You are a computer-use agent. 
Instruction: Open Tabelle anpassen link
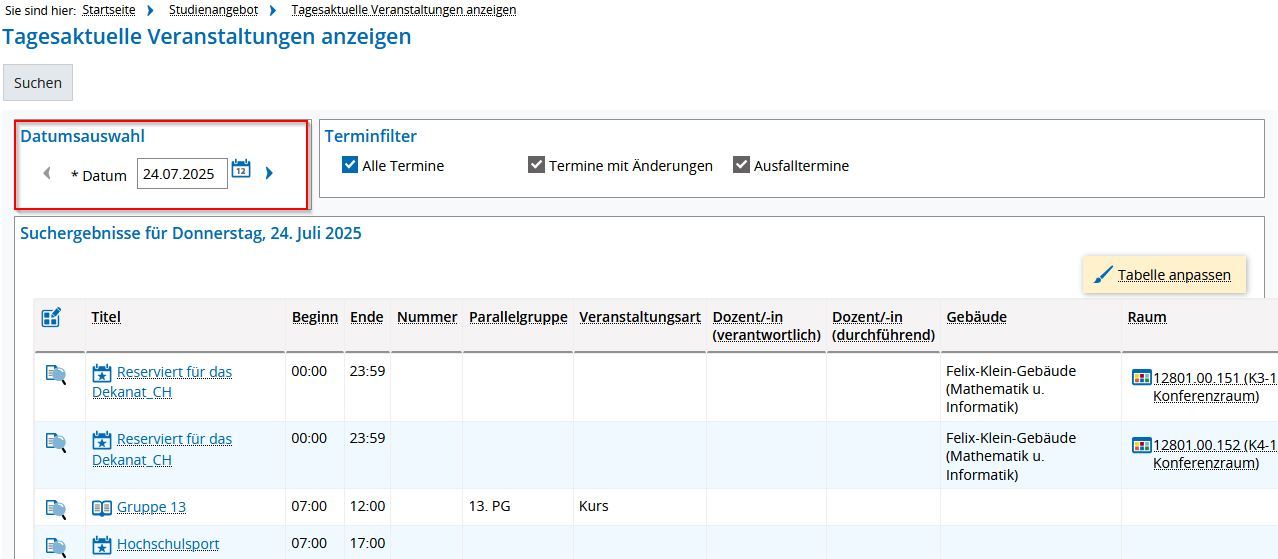point(1174,275)
